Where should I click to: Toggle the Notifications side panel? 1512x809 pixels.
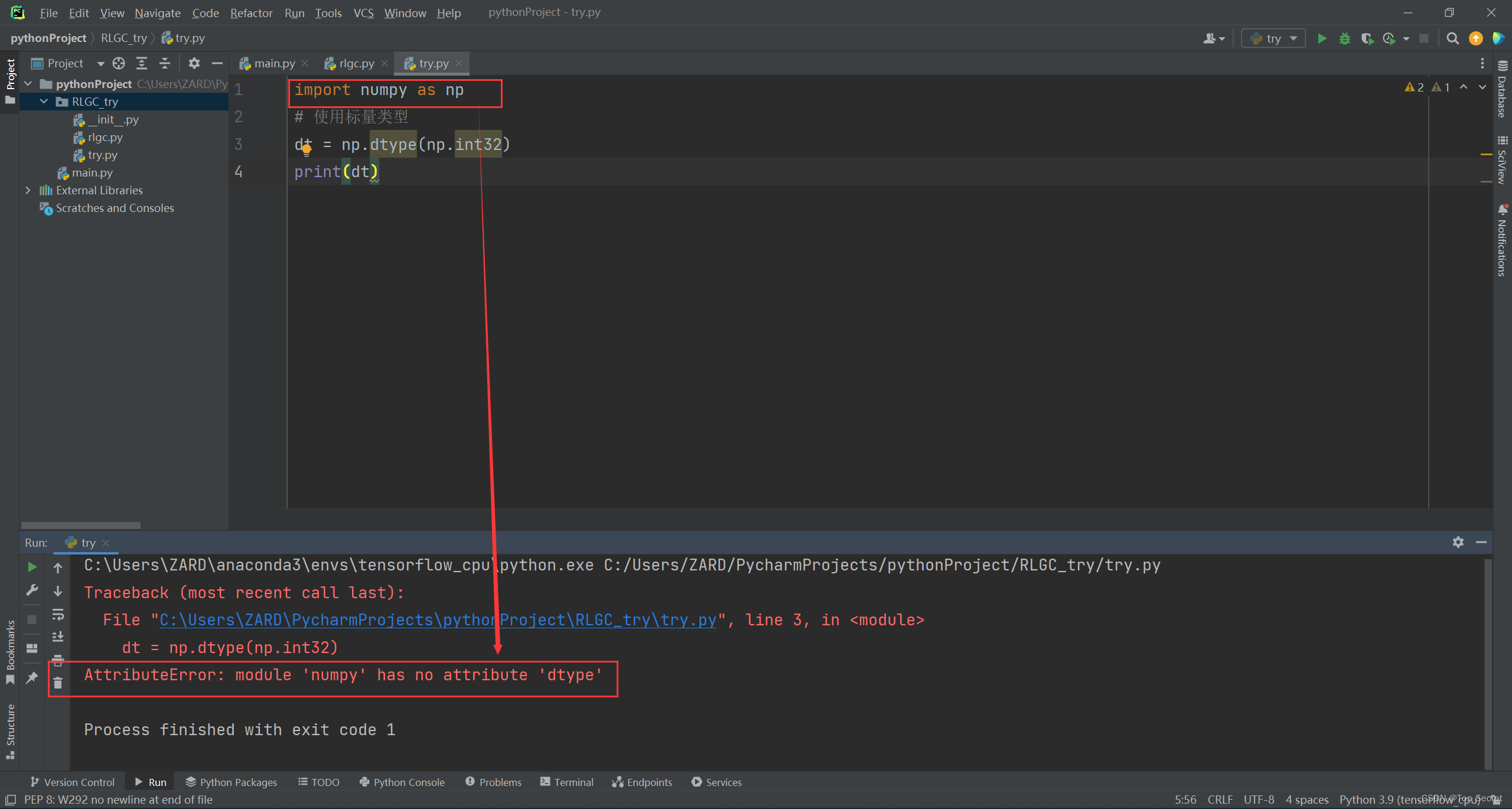click(x=1502, y=240)
